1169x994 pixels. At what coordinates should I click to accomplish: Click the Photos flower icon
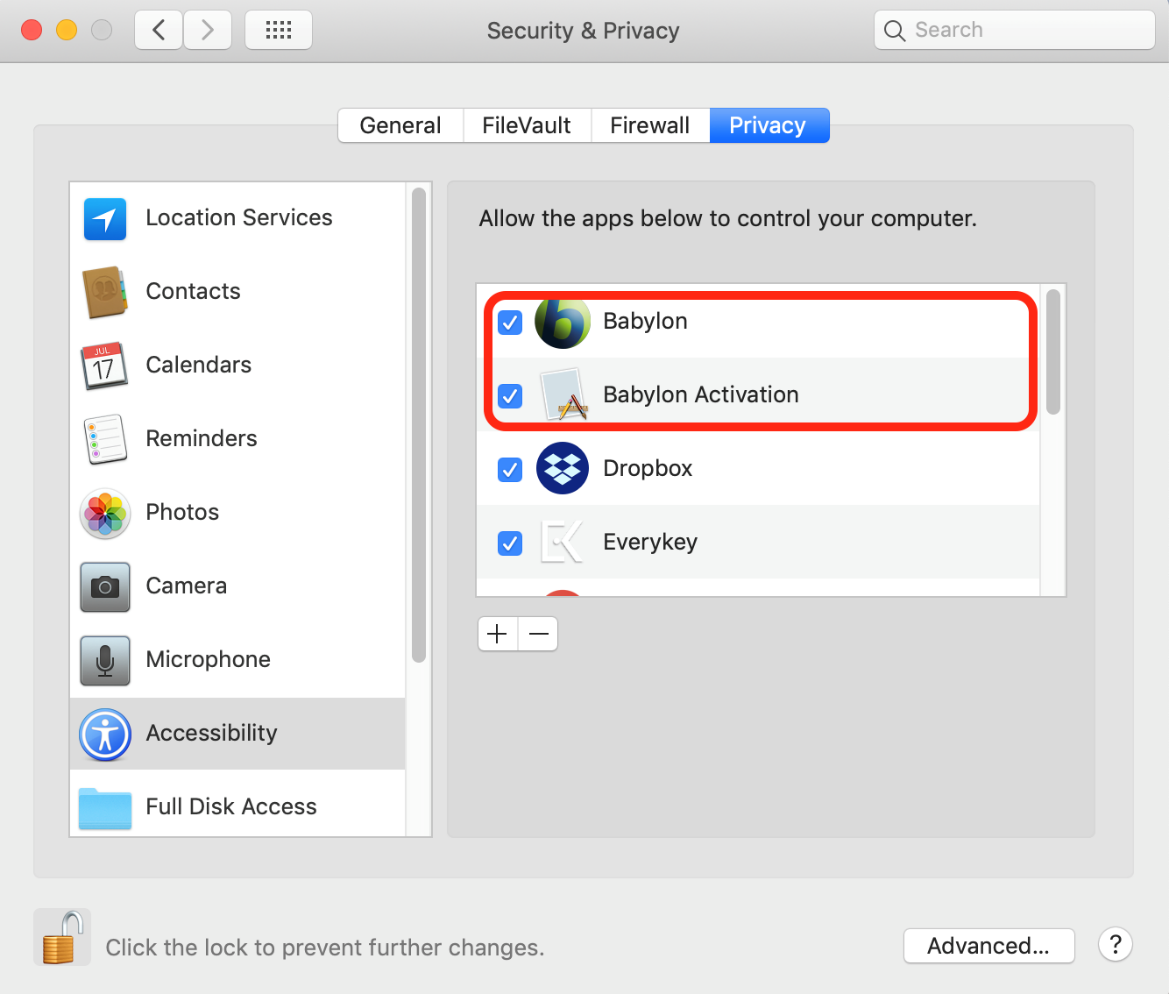[x=104, y=513]
